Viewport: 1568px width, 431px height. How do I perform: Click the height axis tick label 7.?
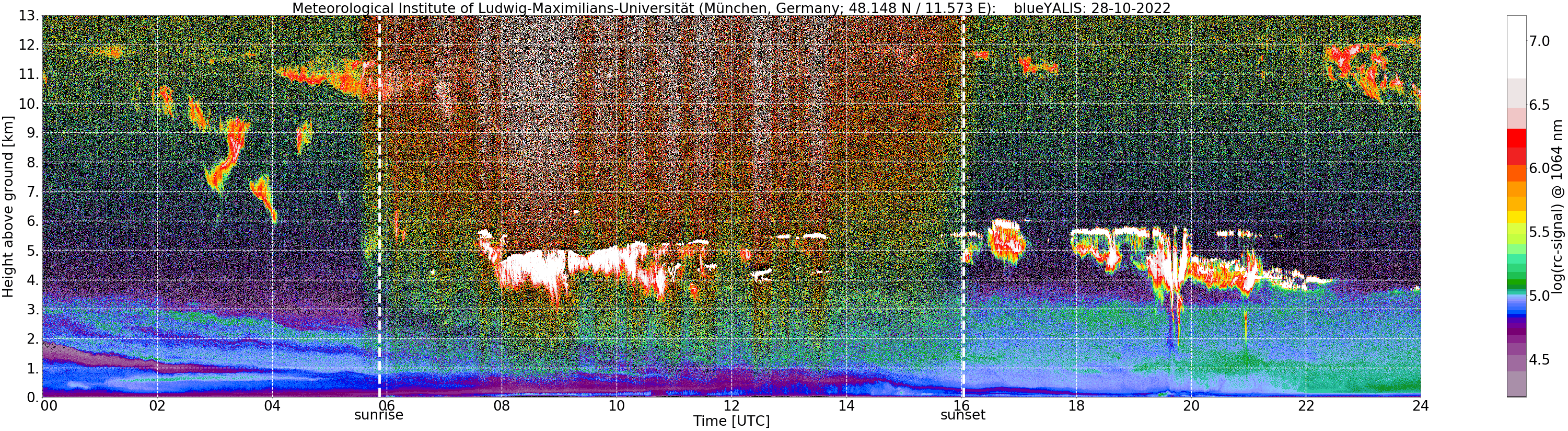point(33,192)
